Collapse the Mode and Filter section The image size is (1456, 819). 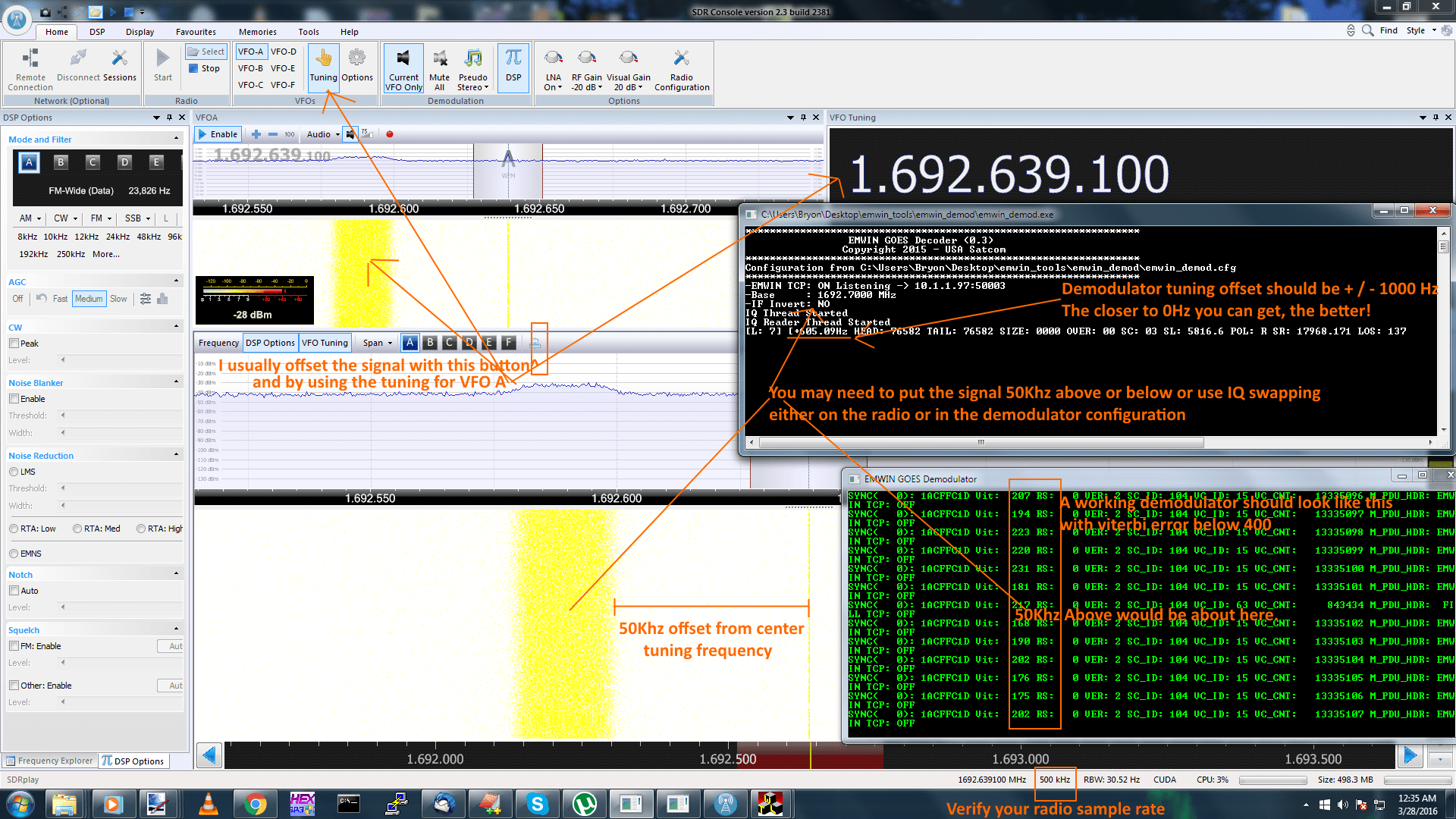click(177, 139)
